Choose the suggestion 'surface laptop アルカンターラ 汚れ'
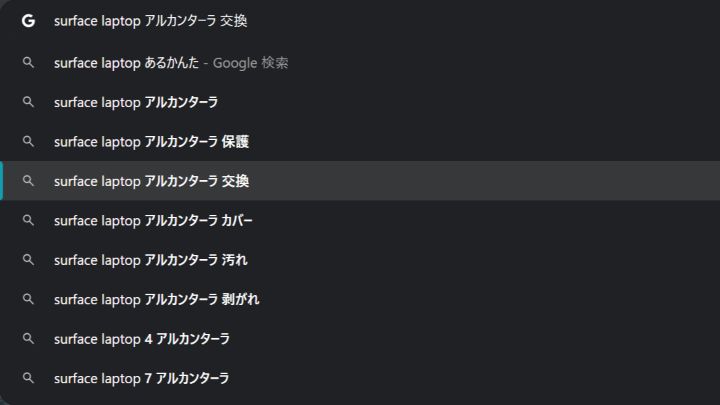The width and height of the screenshot is (720, 405). [360, 260]
